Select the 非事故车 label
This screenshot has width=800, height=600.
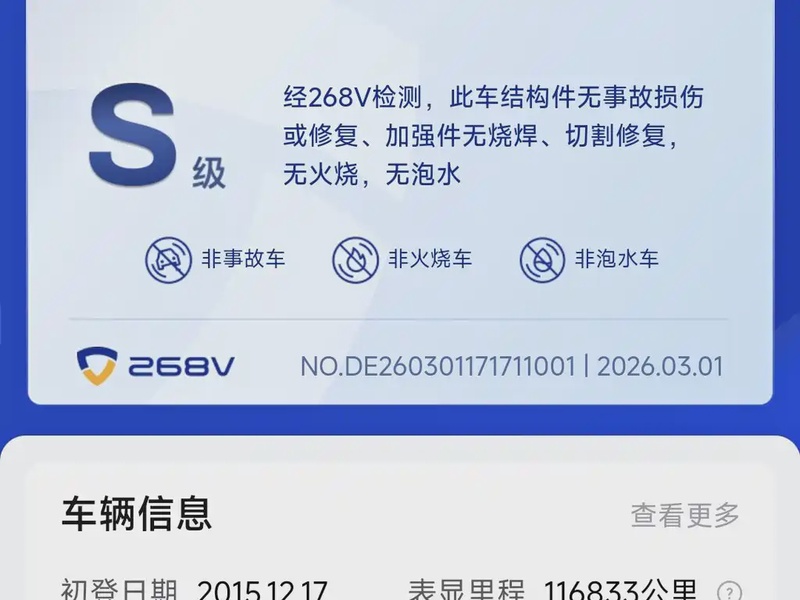243,259
